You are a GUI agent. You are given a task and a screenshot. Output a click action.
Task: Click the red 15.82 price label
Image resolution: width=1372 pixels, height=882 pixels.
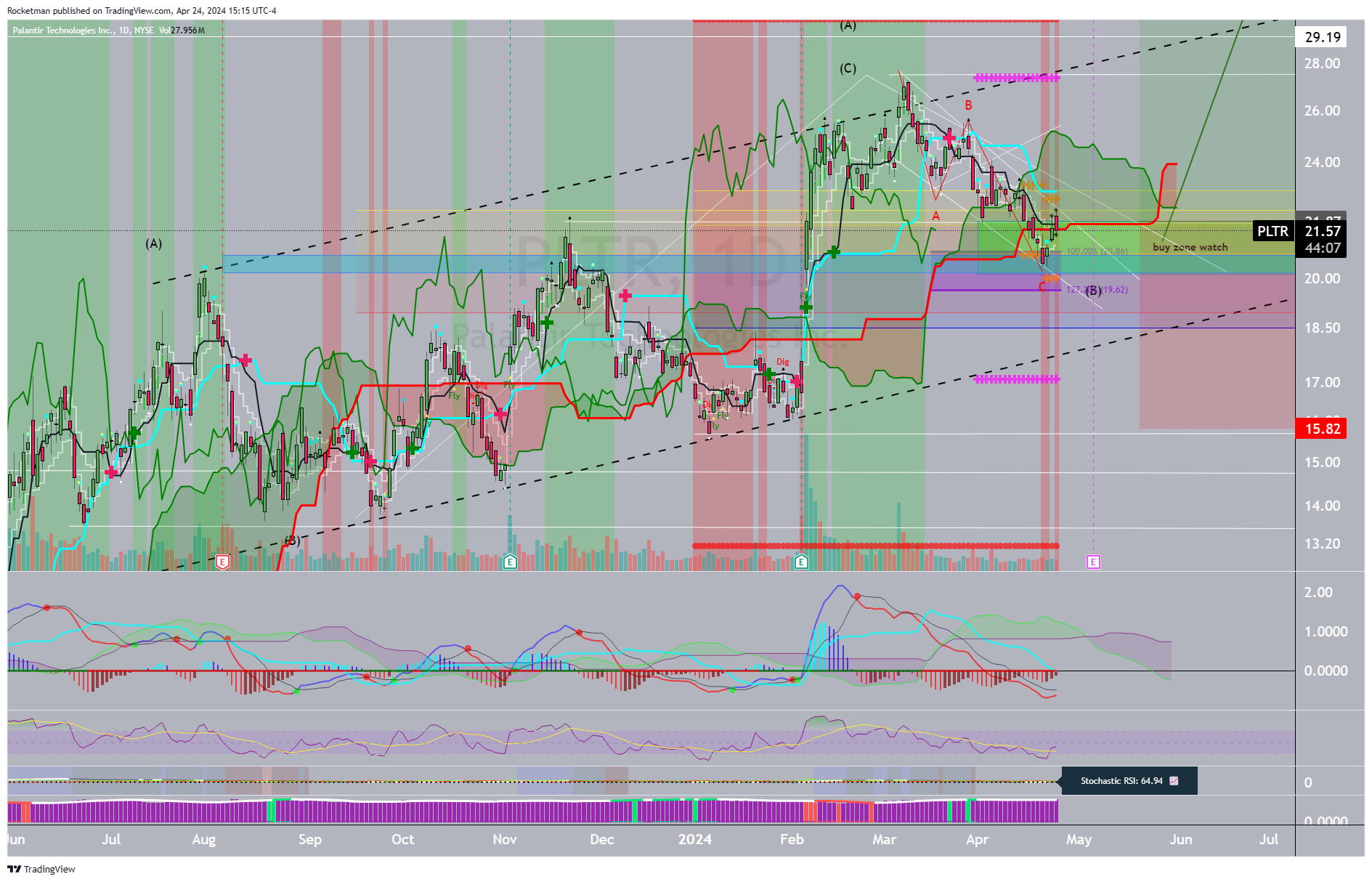coord(1322,429)
